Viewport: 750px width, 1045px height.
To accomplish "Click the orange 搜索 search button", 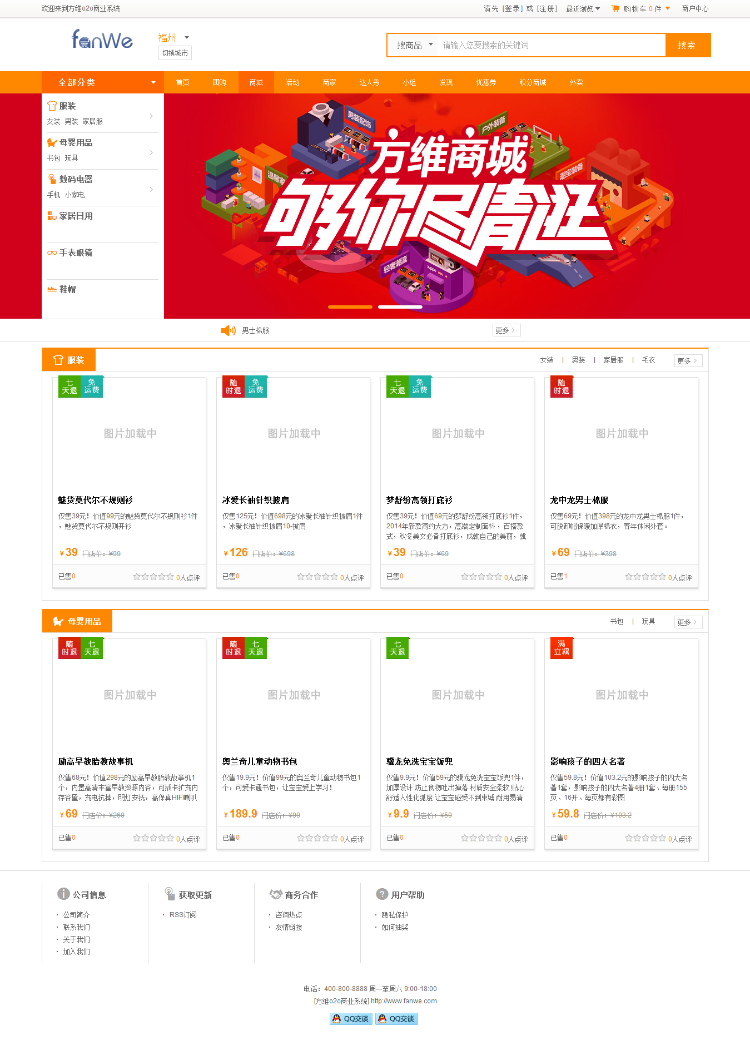I will (x=688, y=45).
